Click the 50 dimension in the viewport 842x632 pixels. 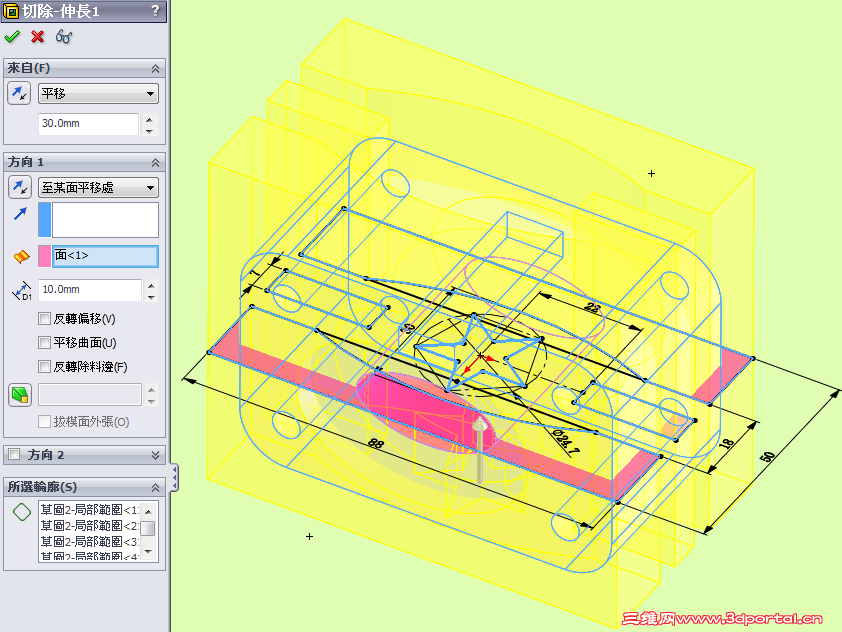coord(768,456)
